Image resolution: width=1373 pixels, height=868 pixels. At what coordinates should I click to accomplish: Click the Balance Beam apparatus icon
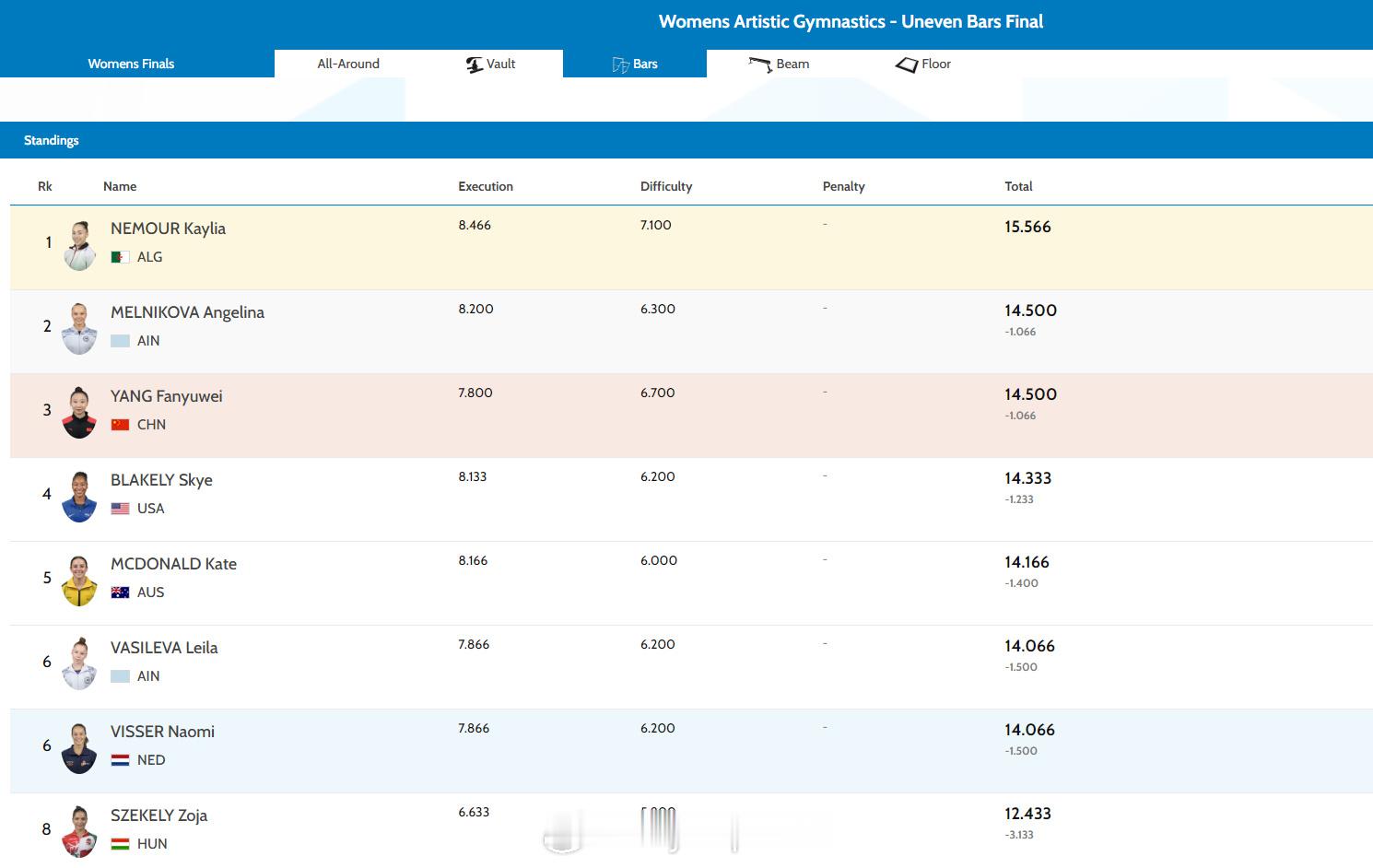[x=760, y=65]
